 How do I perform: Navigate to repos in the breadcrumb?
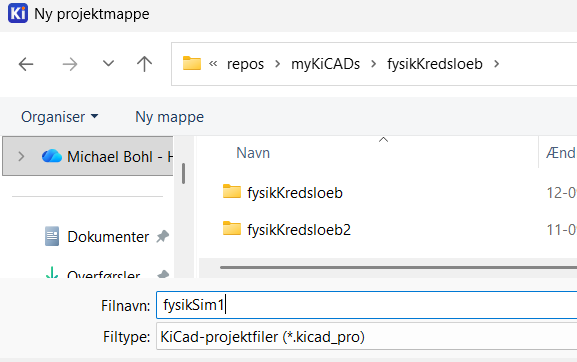point(245,64)
